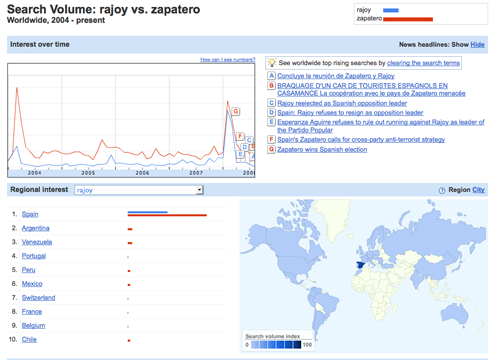Click the G marker beside the Zapatero wins headline
500x360 pixels.
point(271,149)
